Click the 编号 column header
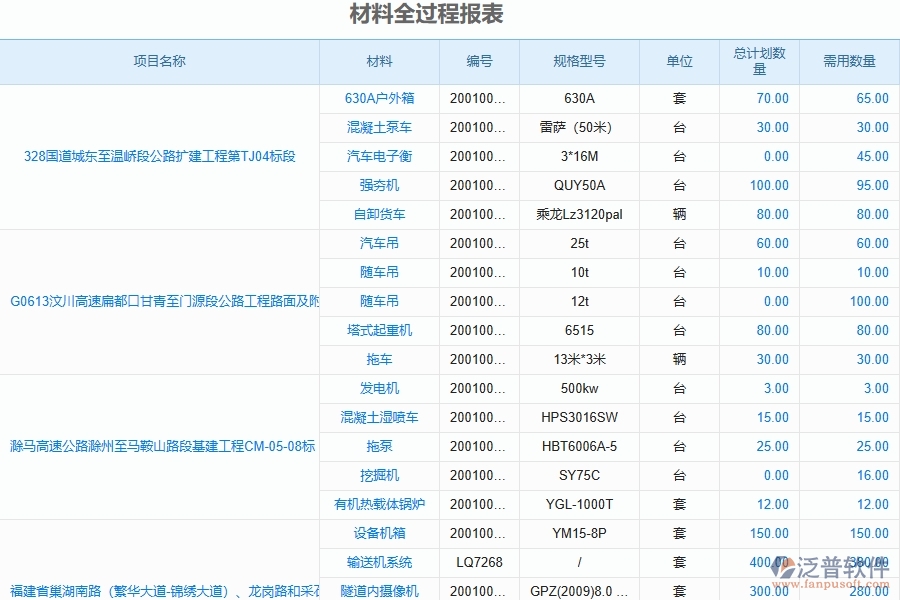Screen dimensions: 900x600 pos(478,61)
